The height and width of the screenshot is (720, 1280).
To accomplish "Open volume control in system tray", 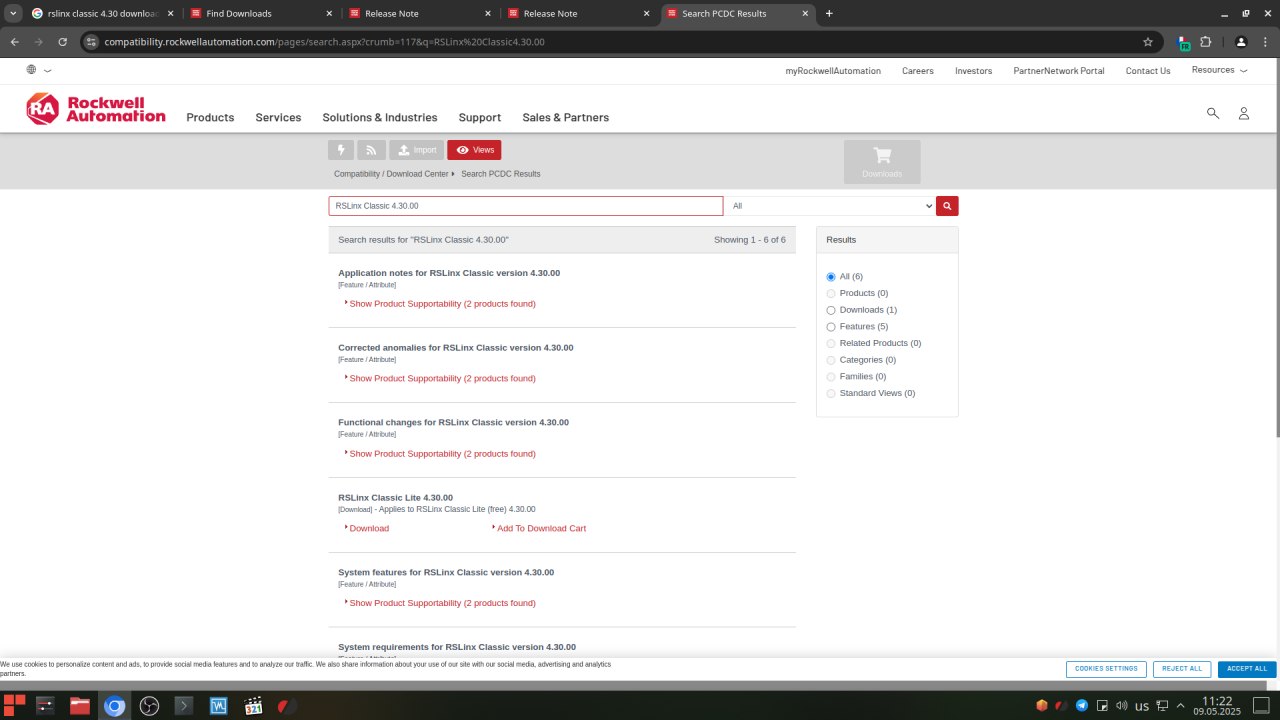I will coord(1122,706).
